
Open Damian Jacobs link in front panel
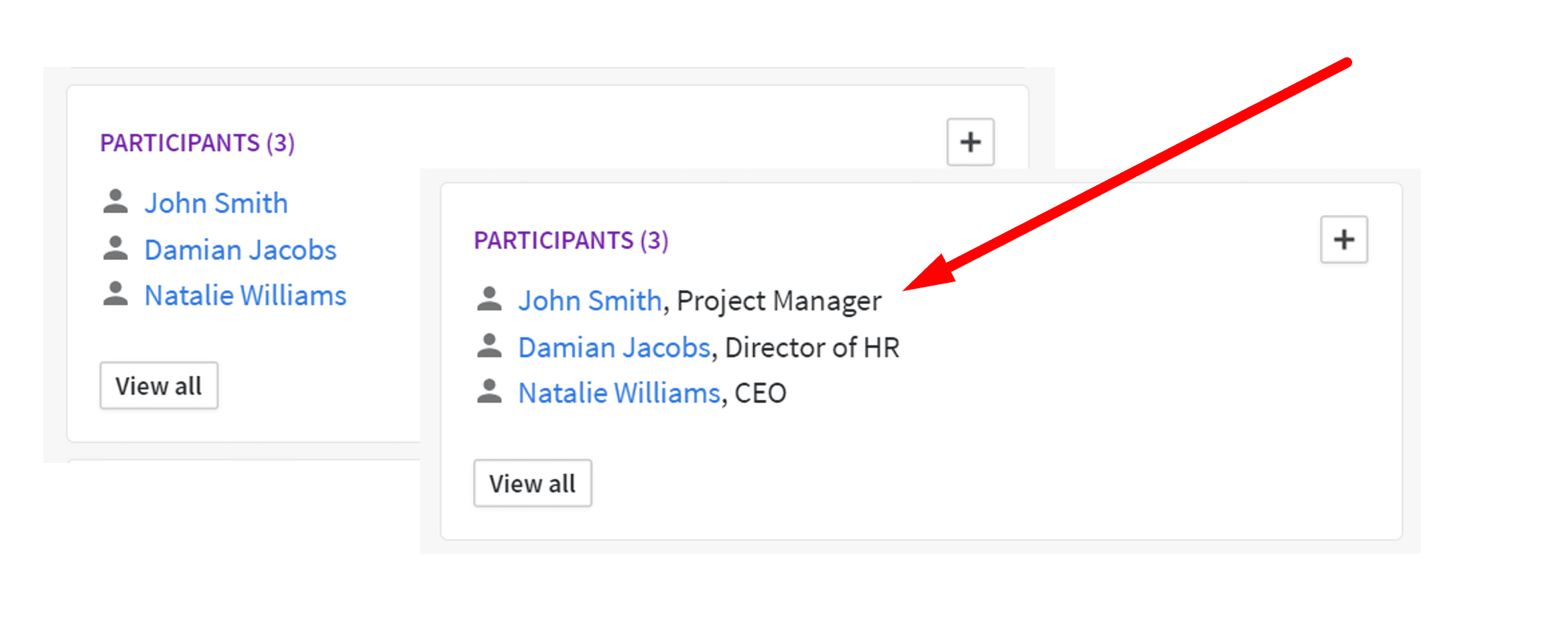(614, 347)
